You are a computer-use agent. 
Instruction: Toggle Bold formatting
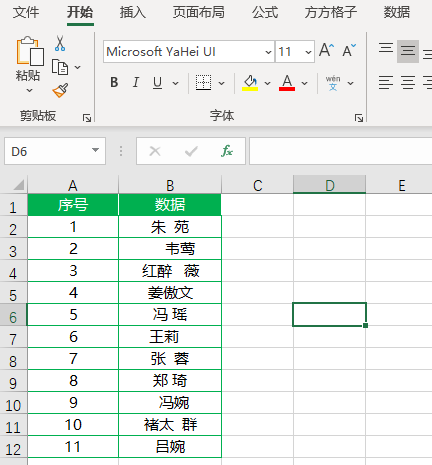coord(114,82)
